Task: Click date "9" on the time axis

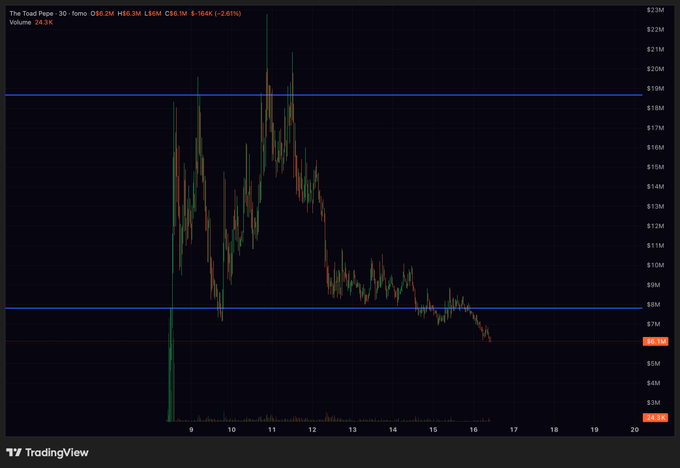Action: [191, 429]
